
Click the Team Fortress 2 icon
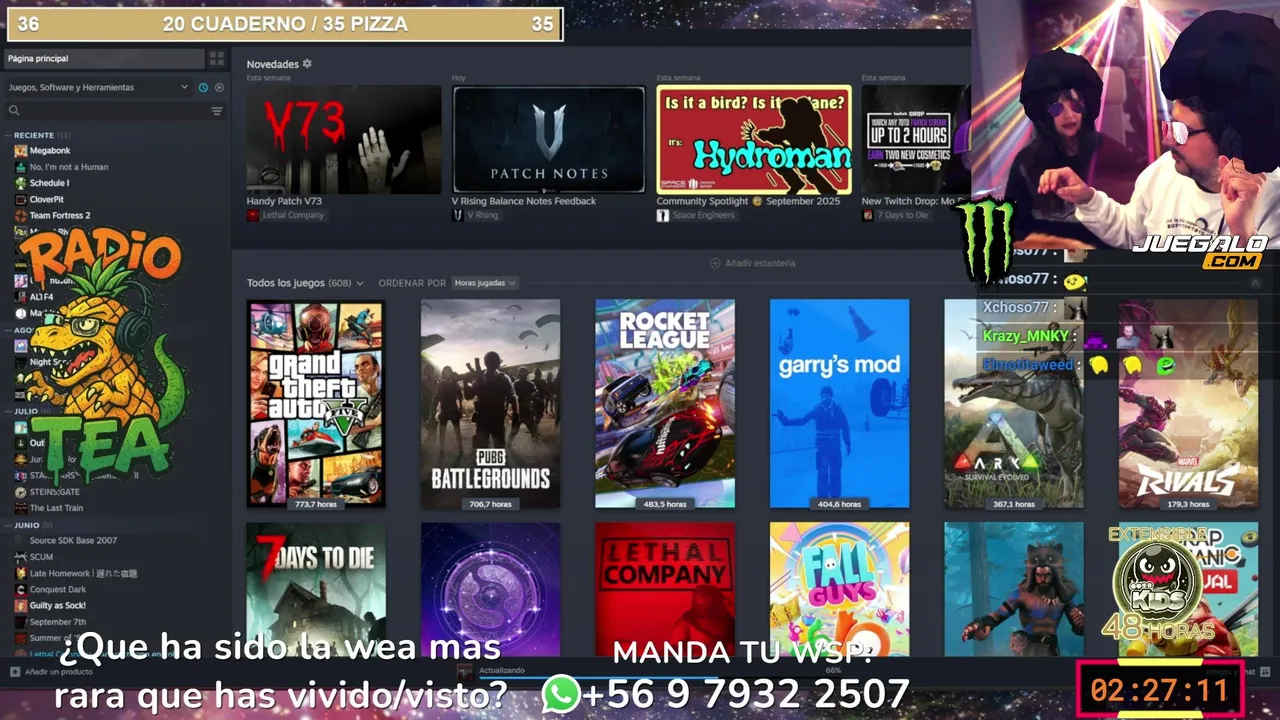click(20, 215)
